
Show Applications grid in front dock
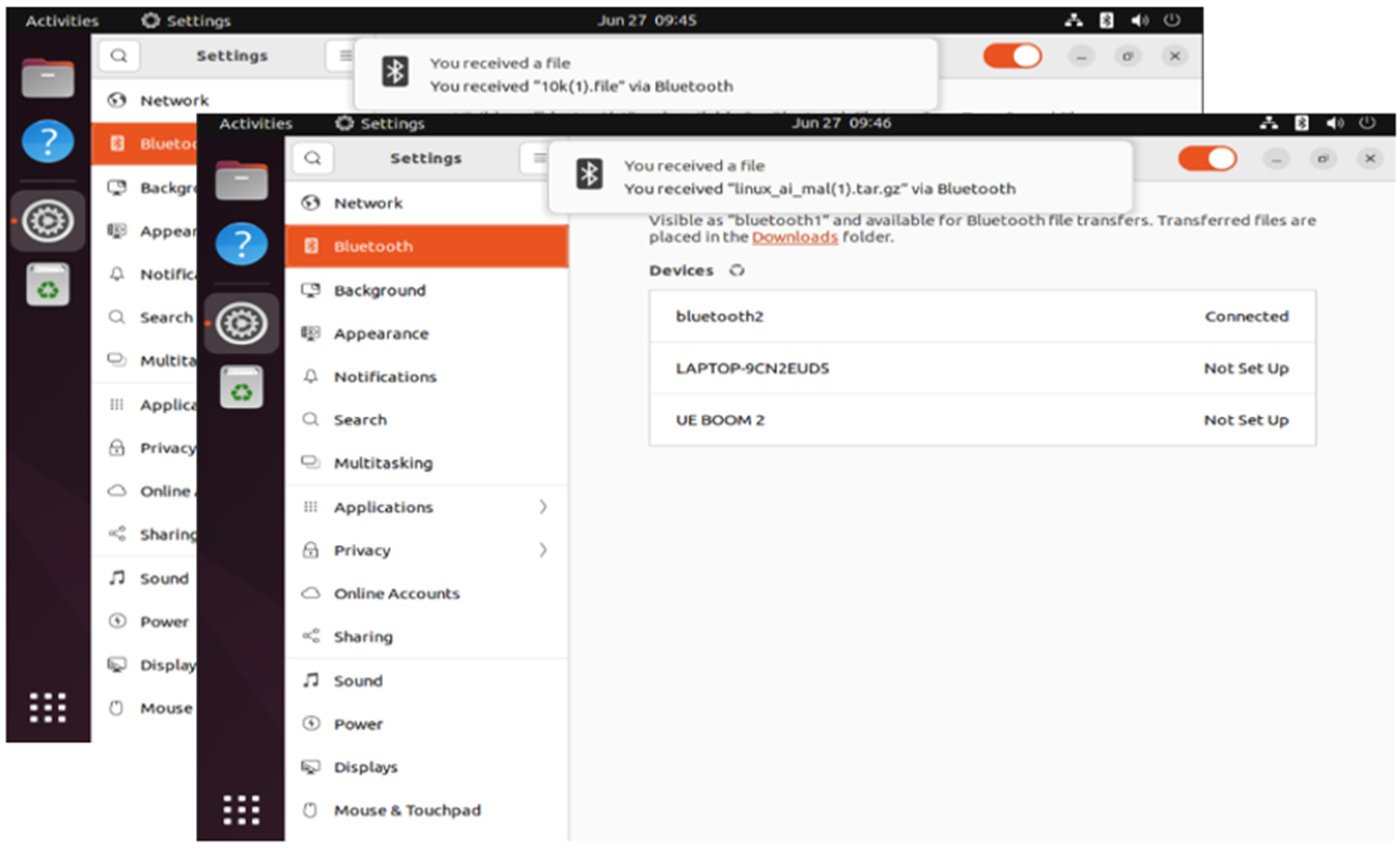pyautogui.click(x=241, y=809)
